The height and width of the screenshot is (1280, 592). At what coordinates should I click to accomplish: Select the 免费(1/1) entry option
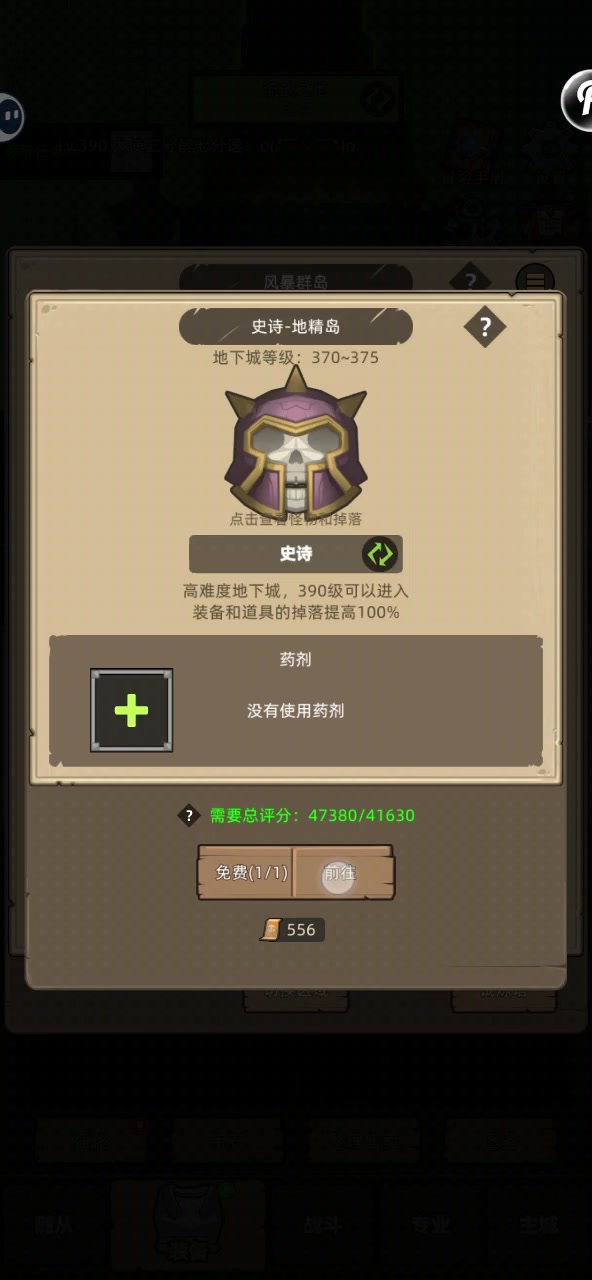pyautogui.click(x=245, y=873)
